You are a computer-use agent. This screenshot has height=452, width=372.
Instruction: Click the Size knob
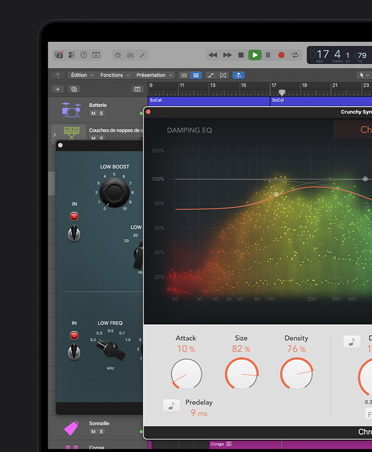tap(241, 374)
